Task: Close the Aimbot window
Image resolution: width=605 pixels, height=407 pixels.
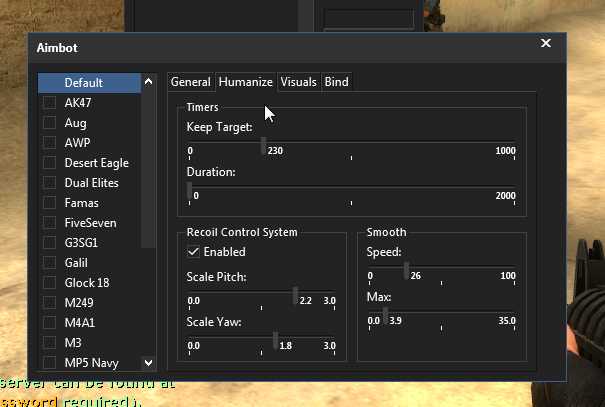Action: click(x=546, y=43)
